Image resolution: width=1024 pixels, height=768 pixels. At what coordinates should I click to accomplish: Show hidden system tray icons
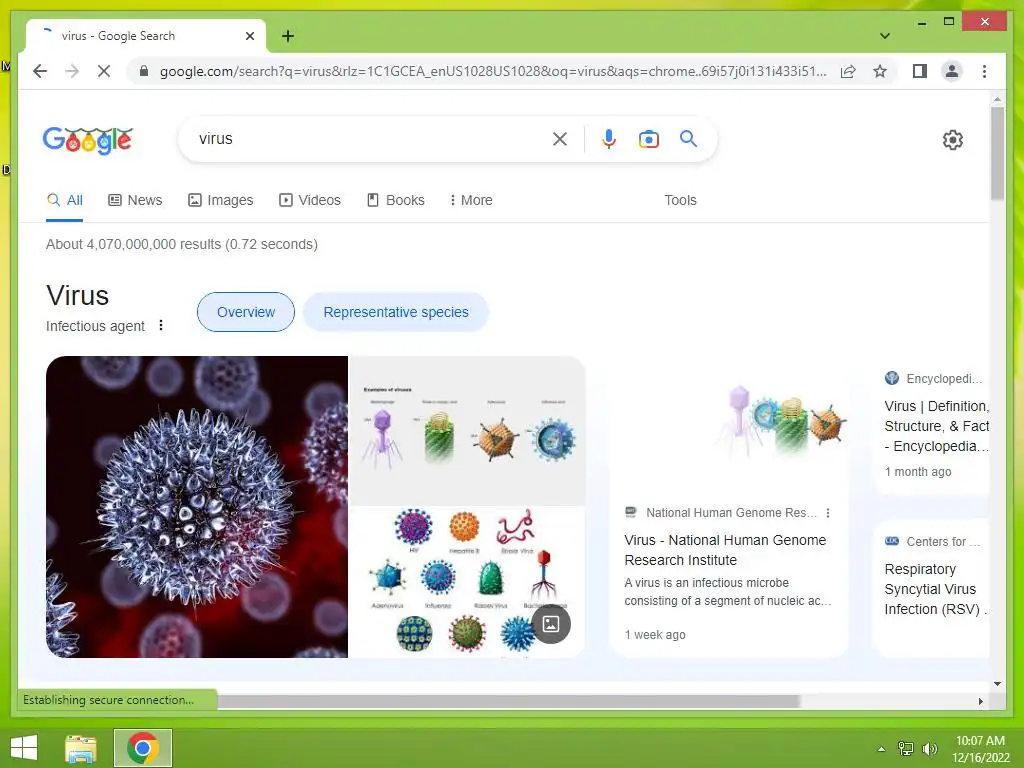(881, 749)
